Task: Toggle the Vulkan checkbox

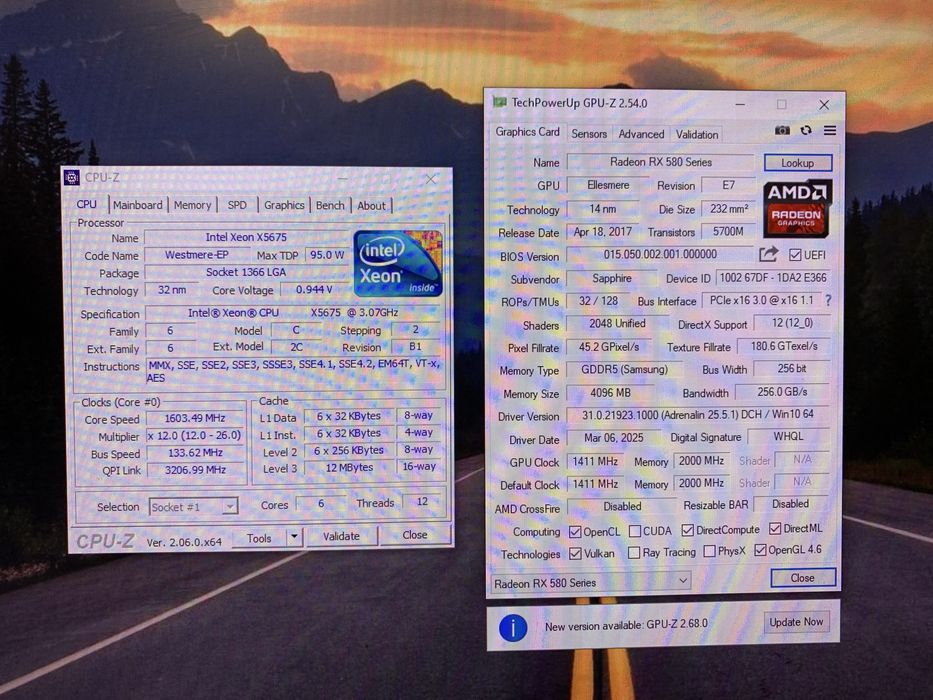Action: 575,554
